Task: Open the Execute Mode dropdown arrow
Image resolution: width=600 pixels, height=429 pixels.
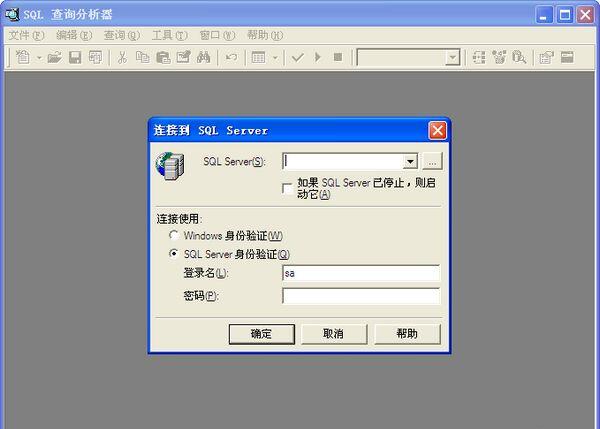Action: pyautogui.click(x=275, y=58)
